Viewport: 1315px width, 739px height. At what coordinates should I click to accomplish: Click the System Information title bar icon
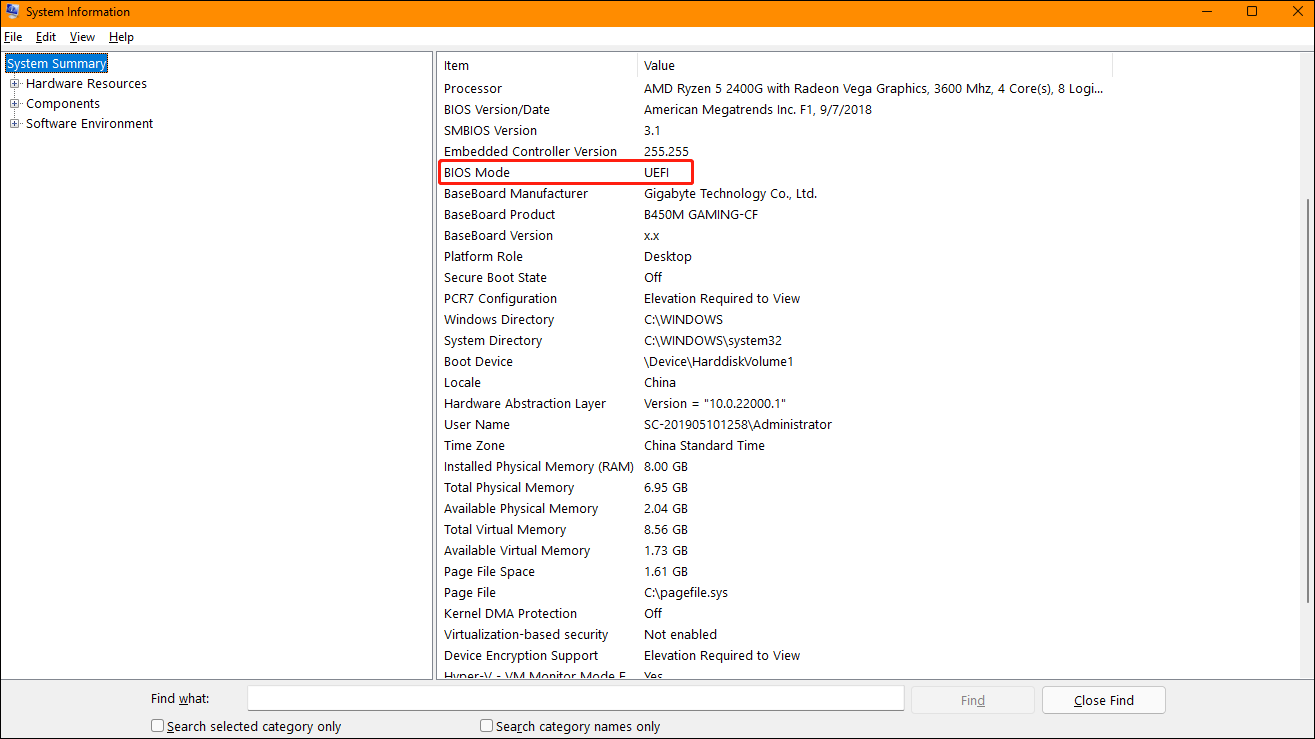[x=11, y=12]
